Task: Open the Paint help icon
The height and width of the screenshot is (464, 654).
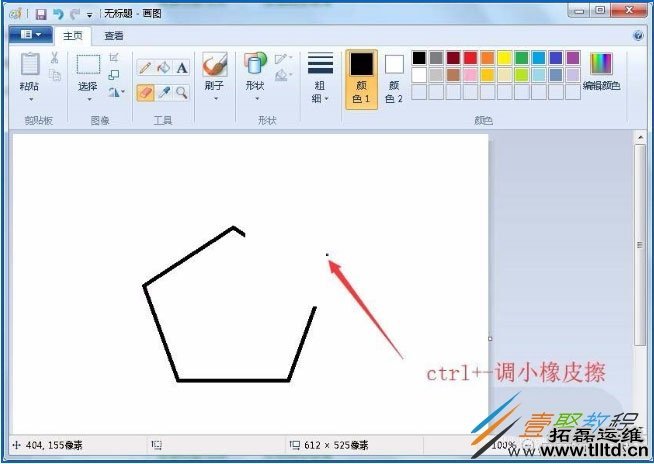Action: [638, 36]
